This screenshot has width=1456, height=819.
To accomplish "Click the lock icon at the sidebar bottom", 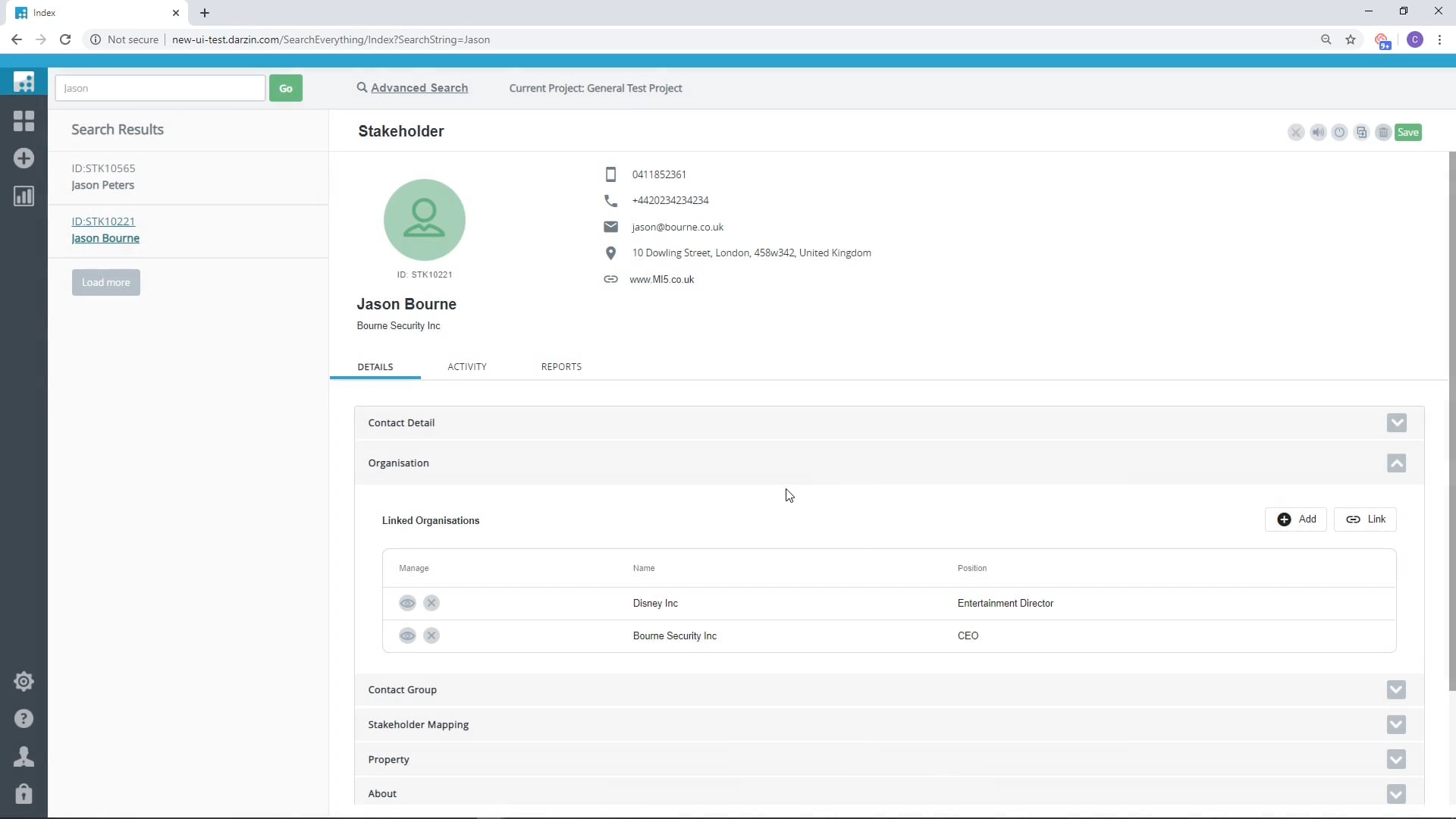I will click(x=24, y=793).
